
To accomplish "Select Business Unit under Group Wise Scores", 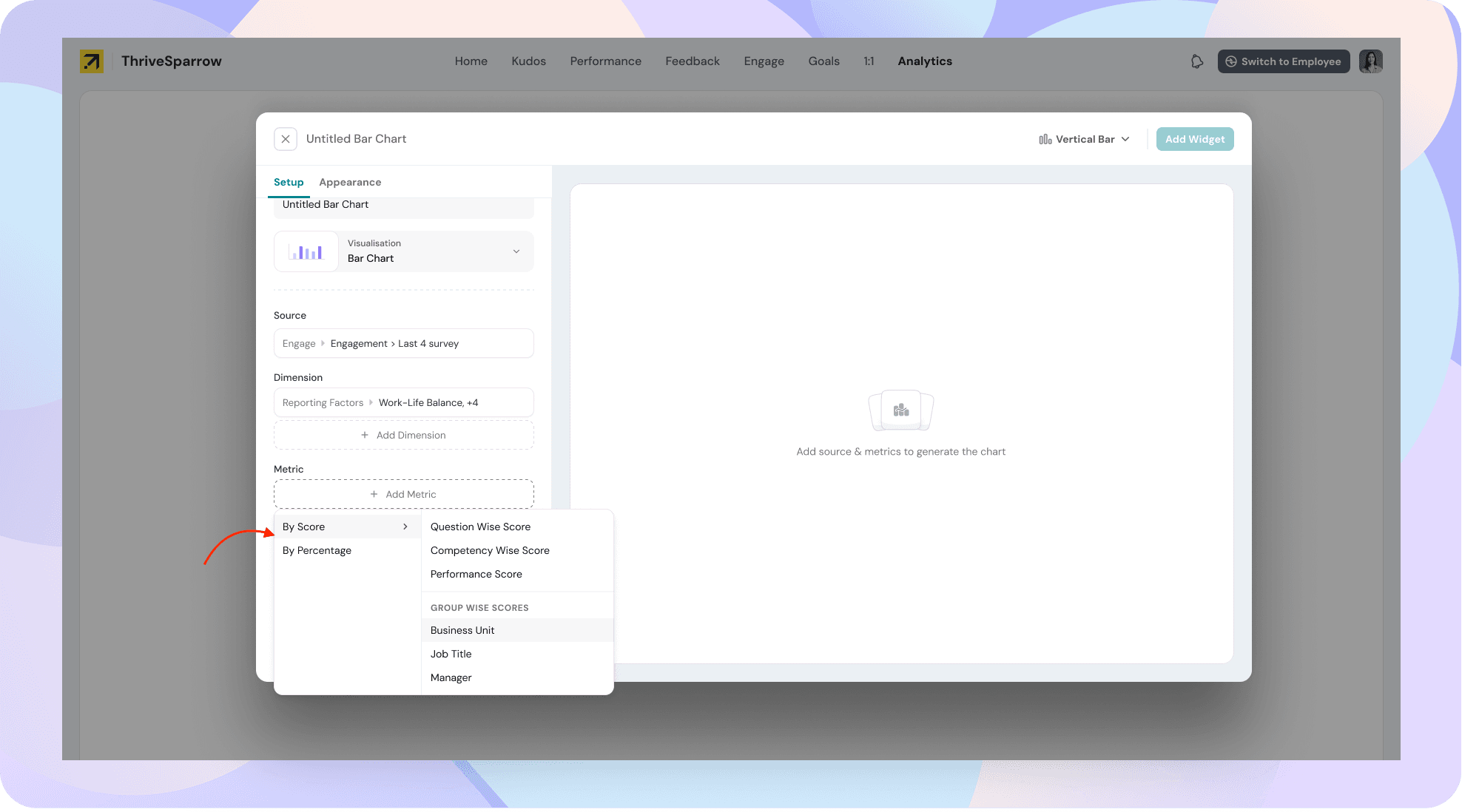I will point(517,630).
